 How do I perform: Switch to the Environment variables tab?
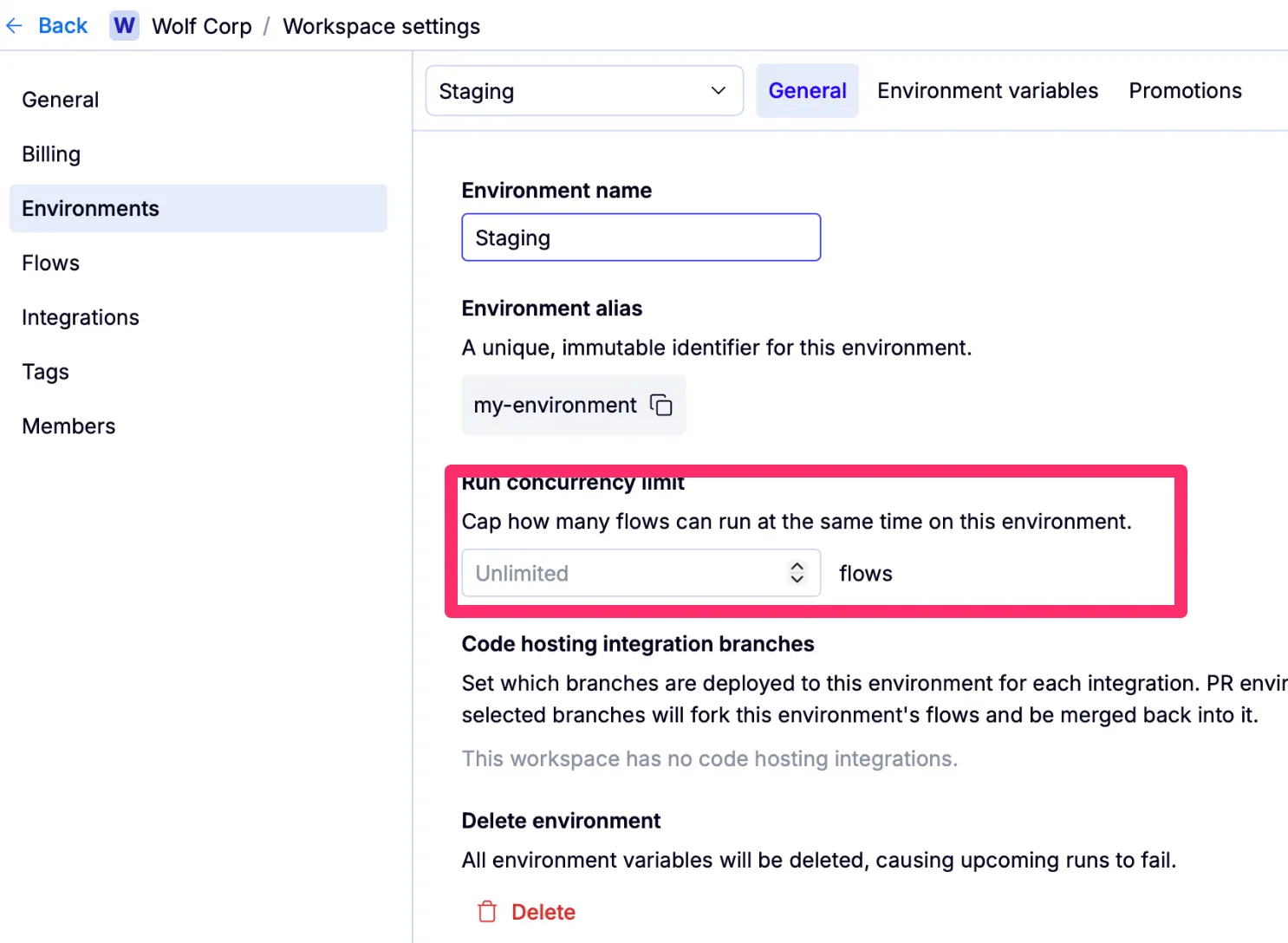(987, 91)
